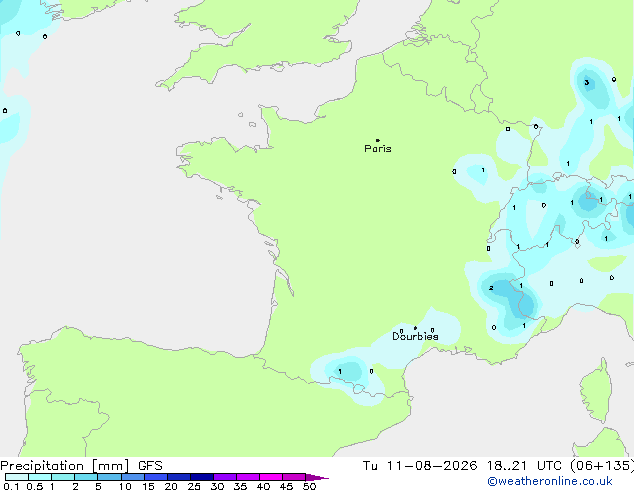Click the "18..21 UTC" time range
Screen dimensions: 634x490
point(524,466)
